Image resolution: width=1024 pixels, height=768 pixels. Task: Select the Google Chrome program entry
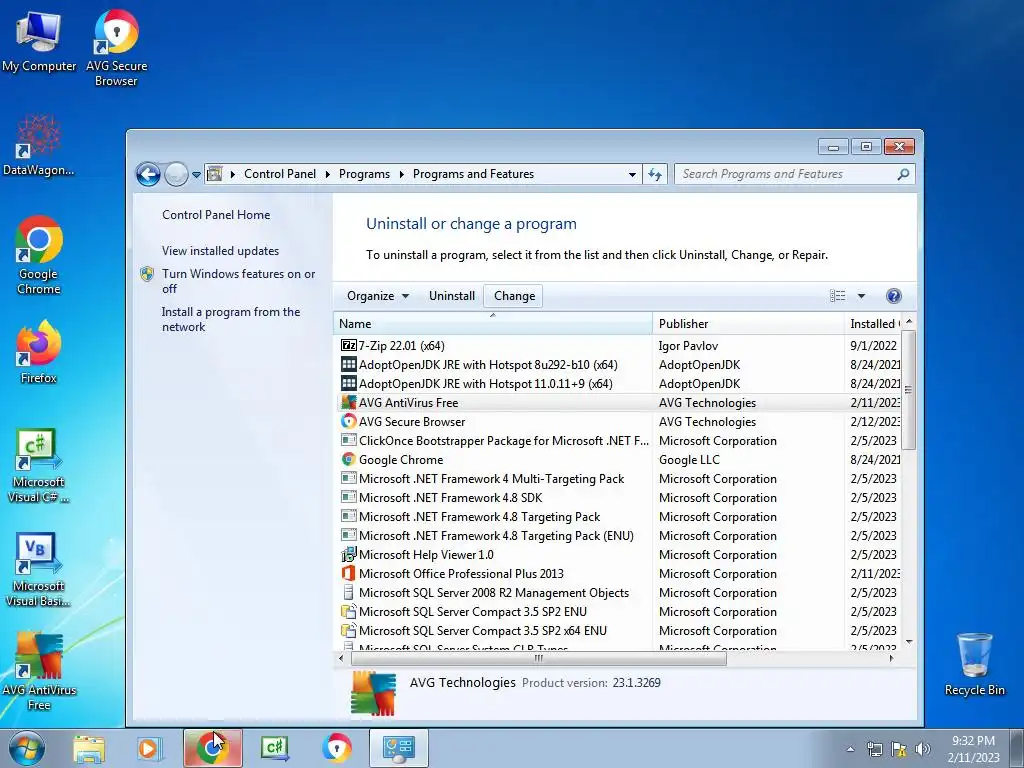[x=617, y=459]
